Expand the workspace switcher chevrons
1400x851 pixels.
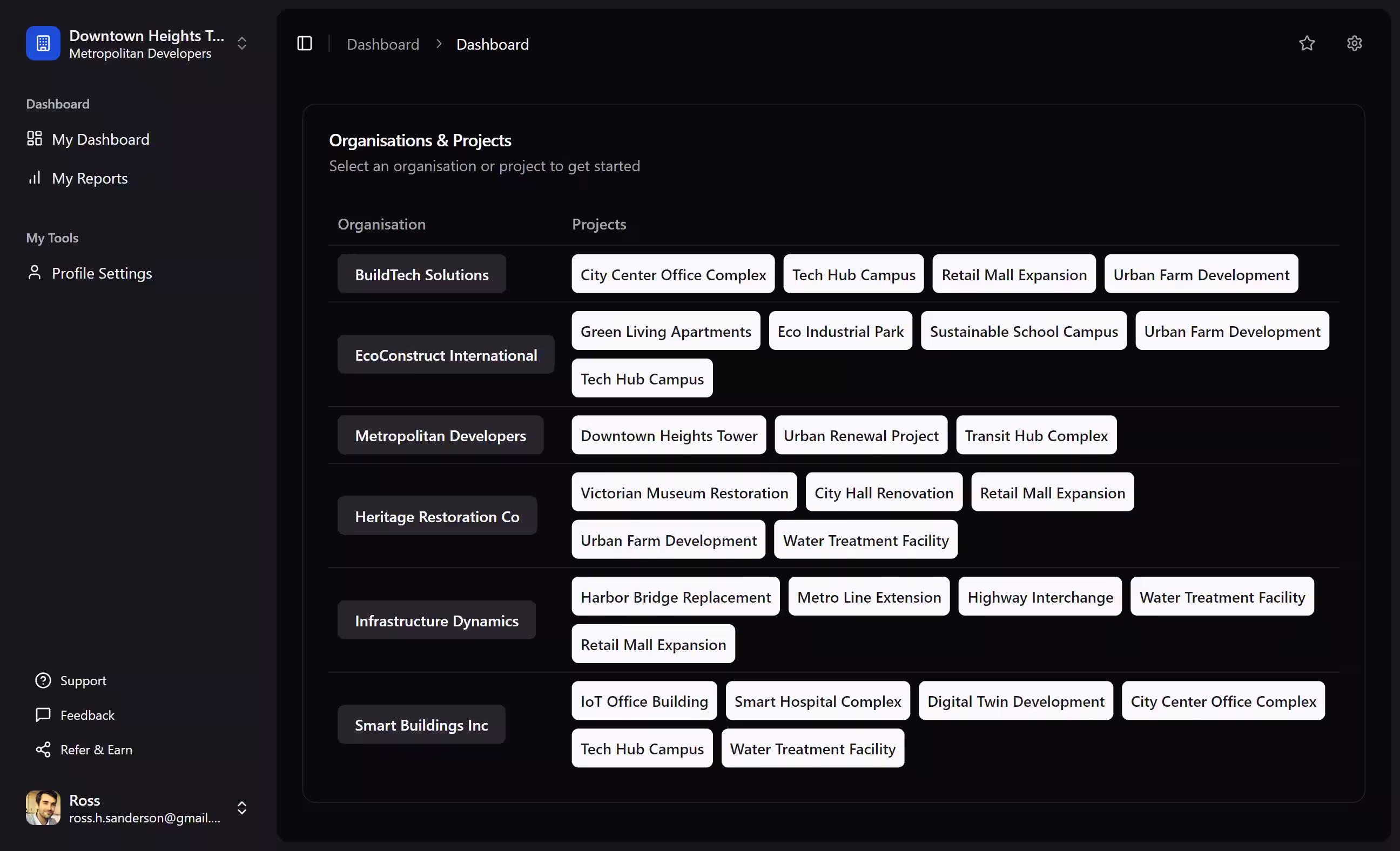point(241,43)
